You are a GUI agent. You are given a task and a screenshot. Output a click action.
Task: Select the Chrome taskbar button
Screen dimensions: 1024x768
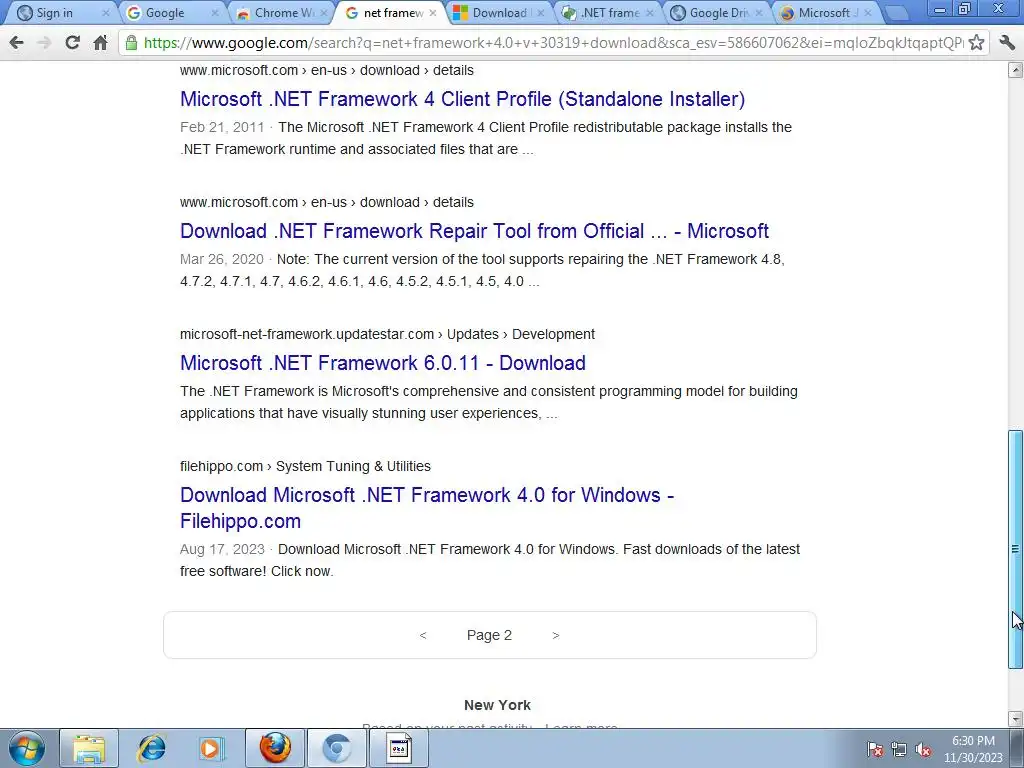pyautogui.click(x=337, y=748)
